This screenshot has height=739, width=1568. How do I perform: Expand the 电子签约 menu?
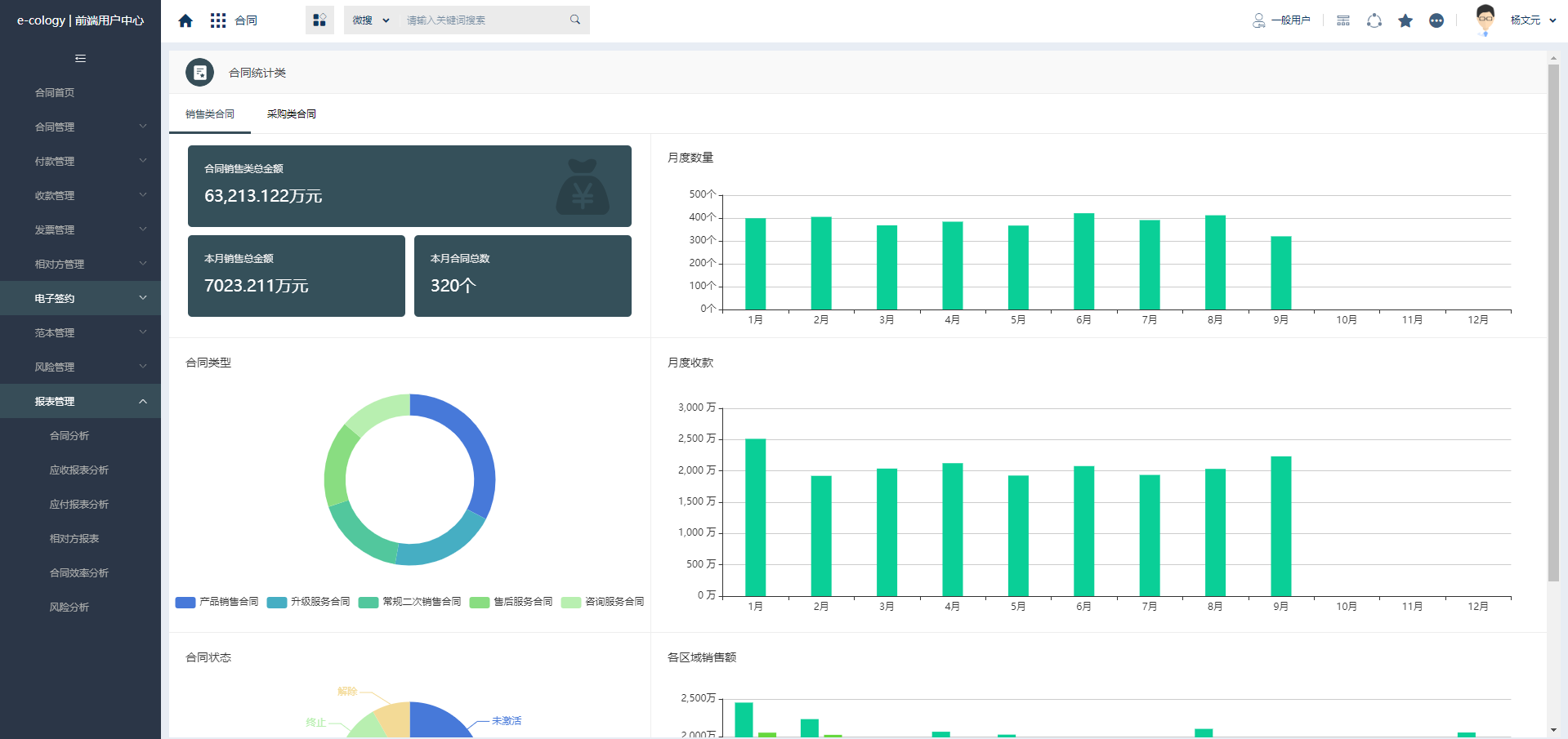(x=80, y=298)
